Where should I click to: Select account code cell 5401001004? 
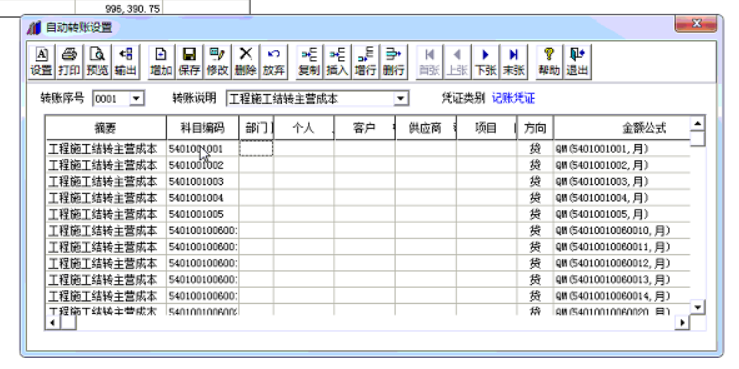pos(203,197)
